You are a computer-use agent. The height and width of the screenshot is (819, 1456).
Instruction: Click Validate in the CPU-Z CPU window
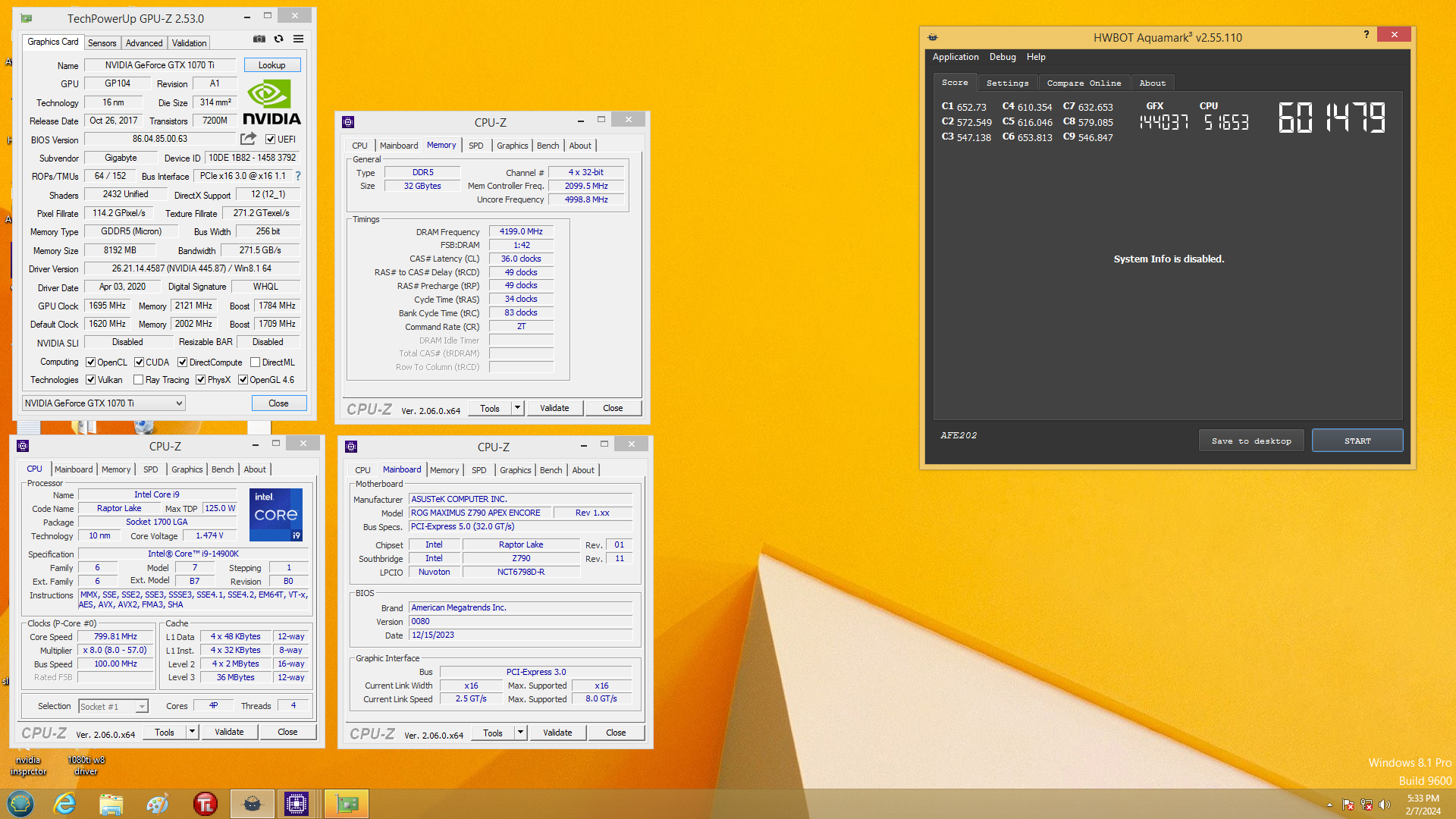[229, 732]
